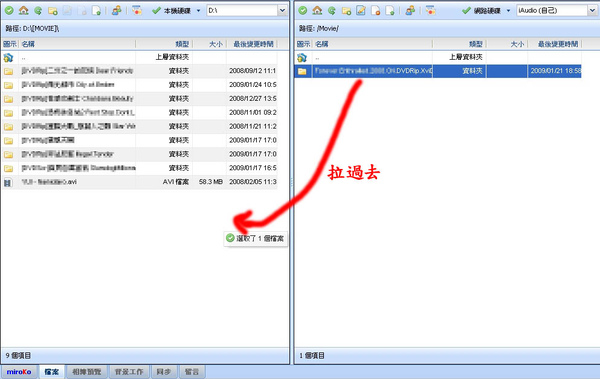Click folder icon of highlighted right pane row

[x=302, y=71]
